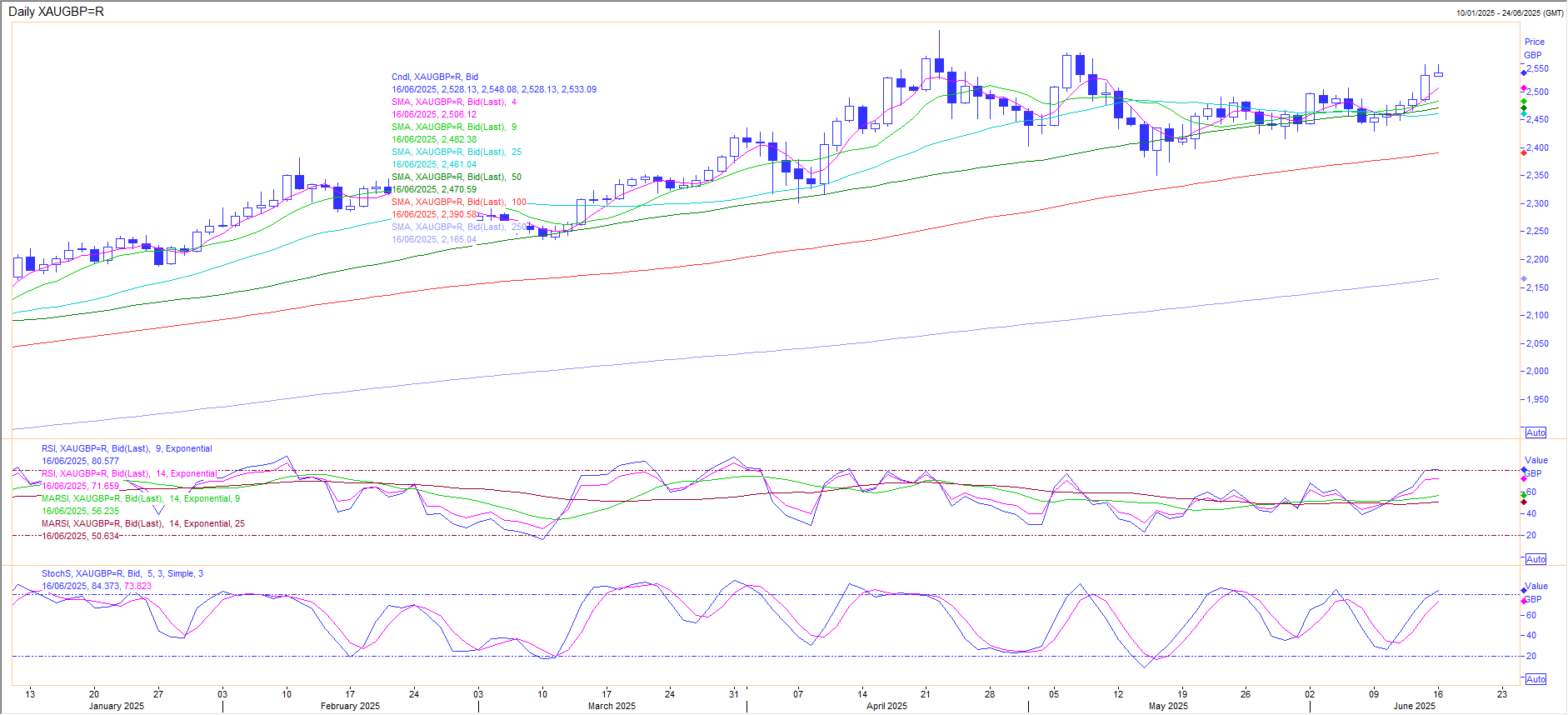Select the lavender SMA 250 diamond axis marker

(1524, 278)
